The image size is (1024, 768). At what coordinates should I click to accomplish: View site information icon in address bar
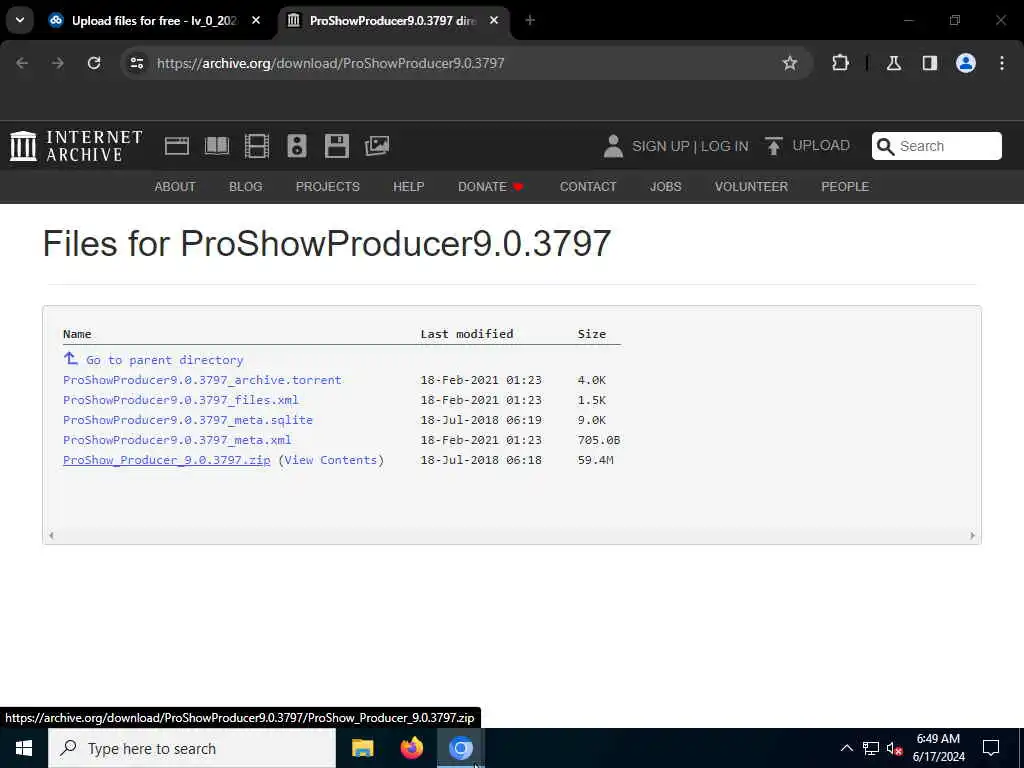(x=136, y=63)
